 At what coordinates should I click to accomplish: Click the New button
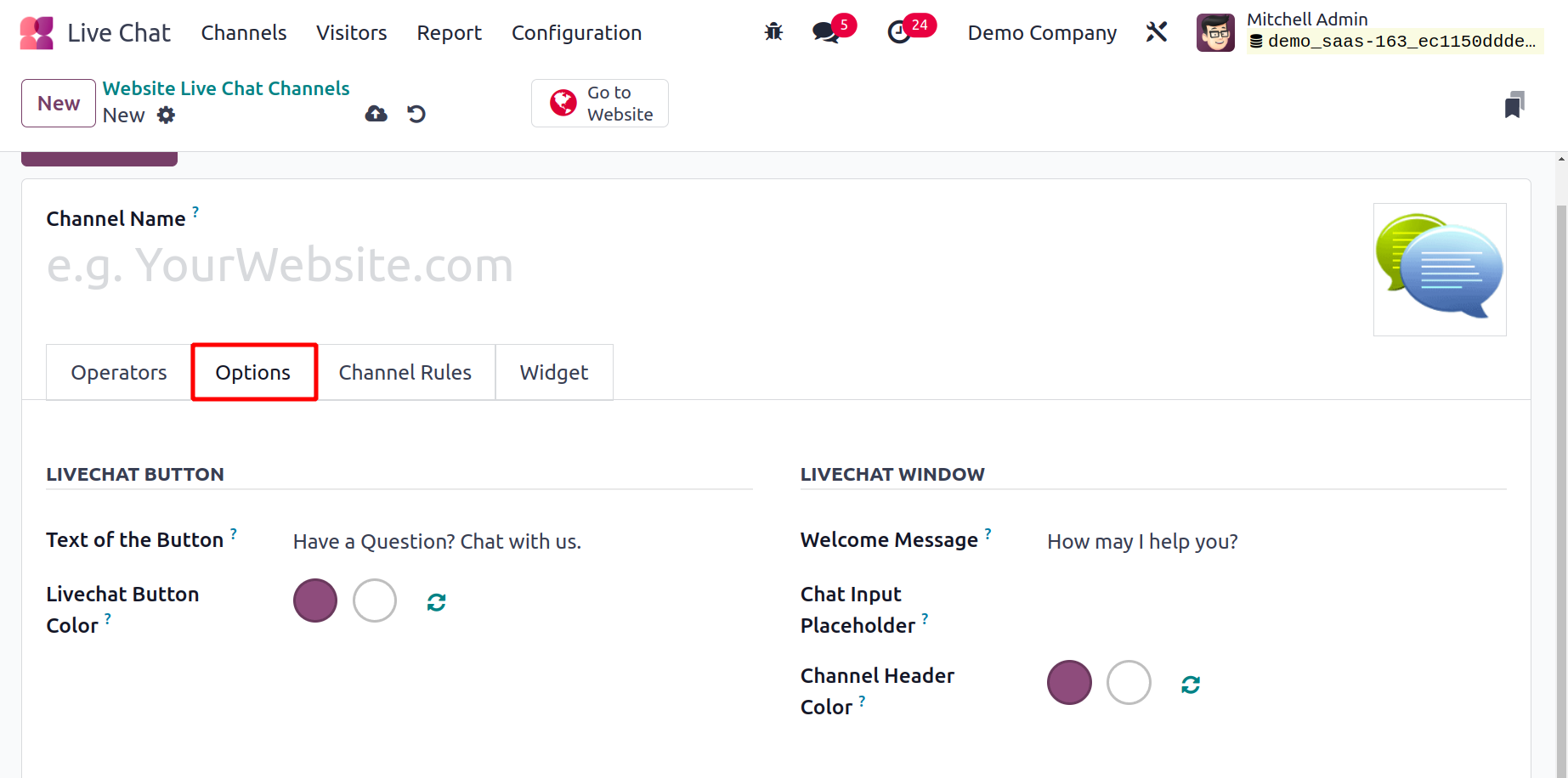tap(59, 103)
